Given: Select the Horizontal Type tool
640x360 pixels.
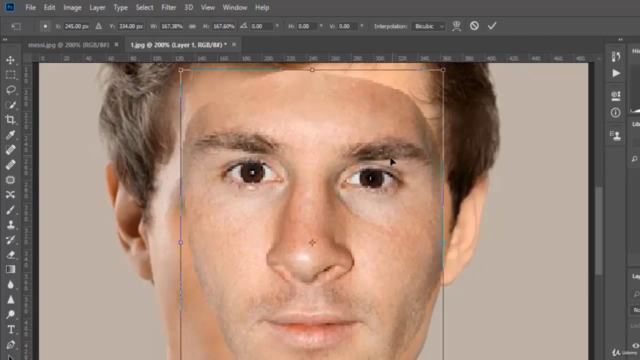Looking at the screenshot, I should [x=11, y=329].
